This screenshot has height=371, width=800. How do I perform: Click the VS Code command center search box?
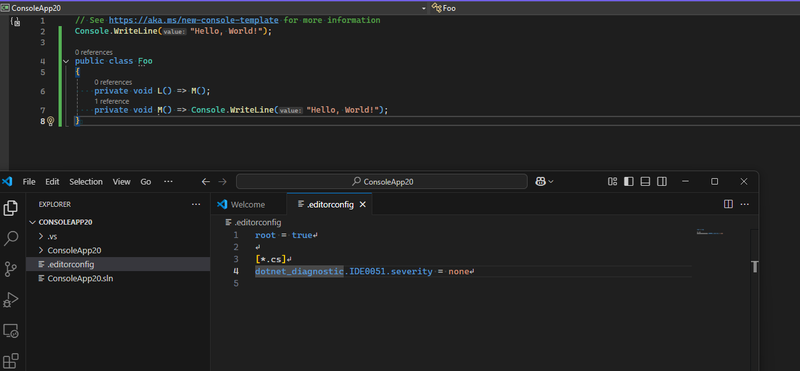coord(382,182)
